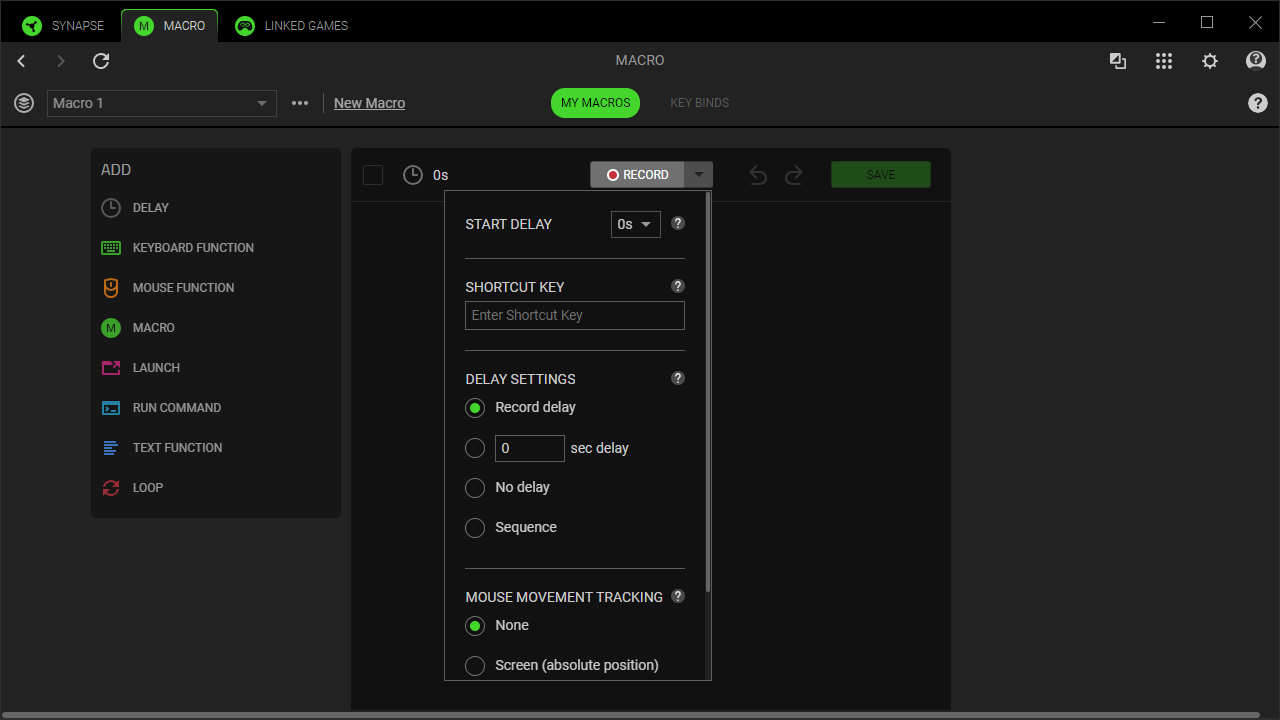
Task: Choose the Mouse Function icon
Action: (x=111, y=288)
